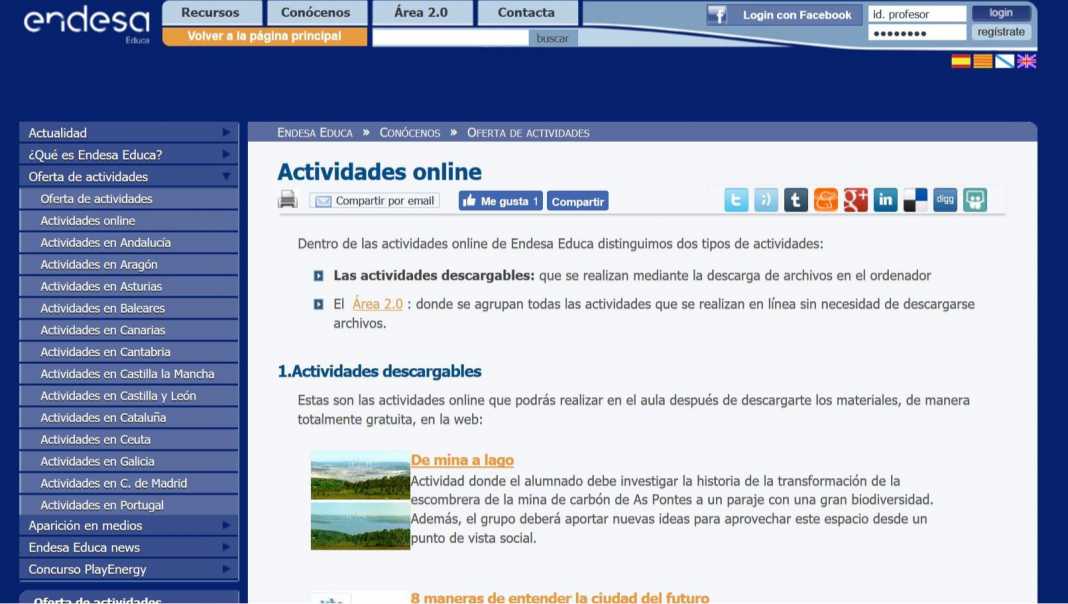
Task: Select the Spanish flag icon
Action: tap(960, 61)
